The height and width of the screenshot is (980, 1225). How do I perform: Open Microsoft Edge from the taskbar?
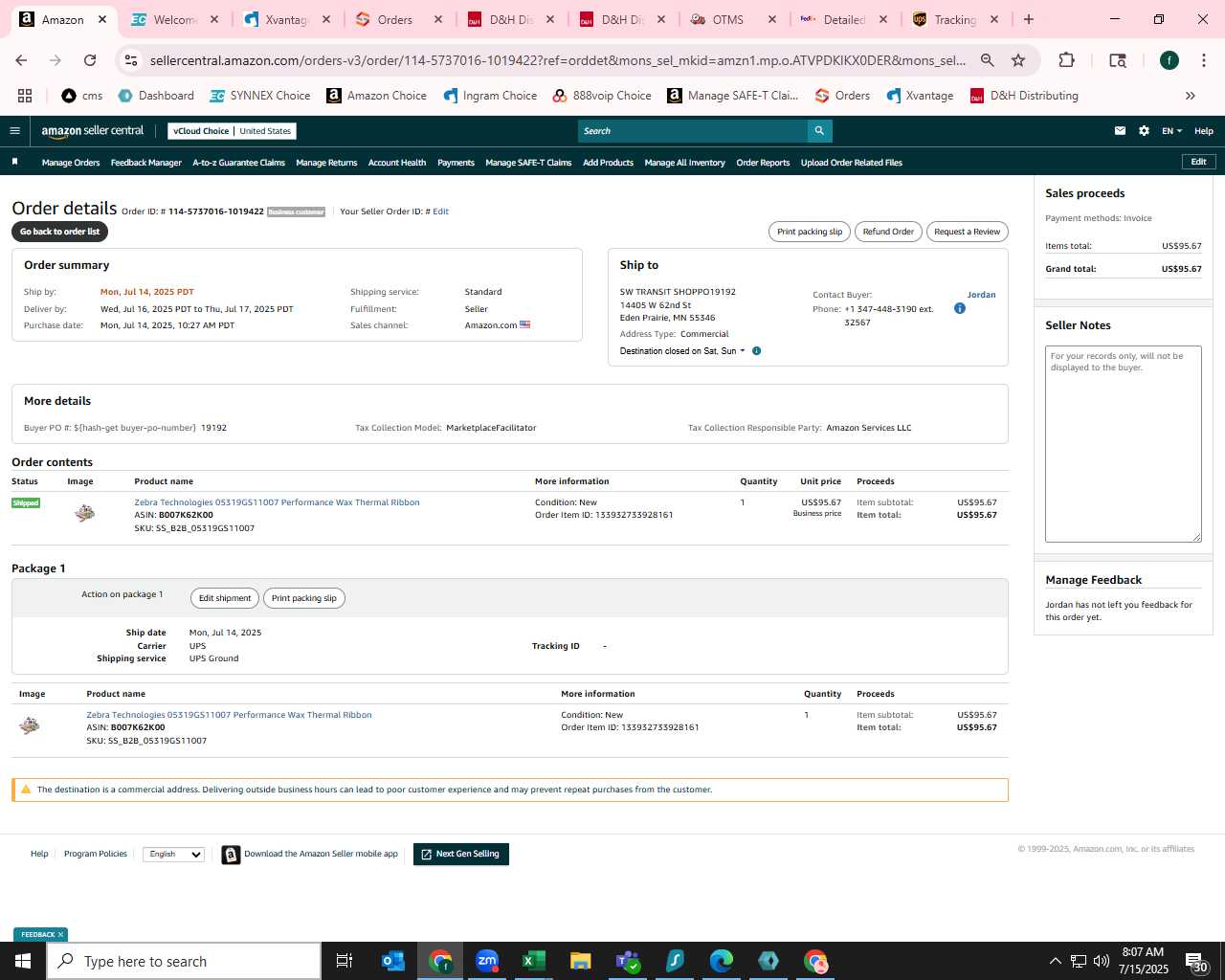(722, 961)
